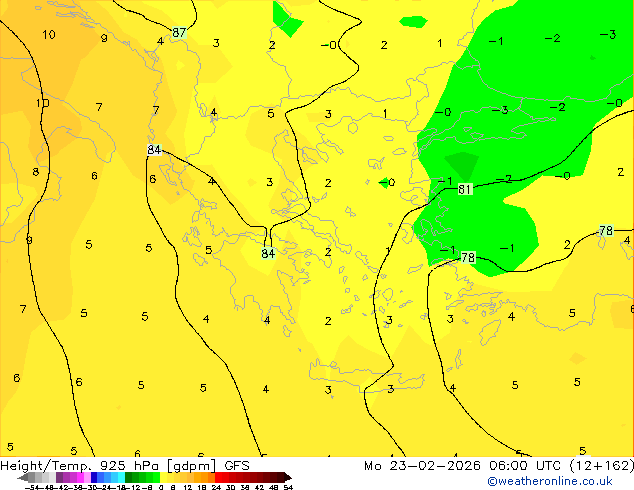Pick the gray swatch on the temperature scale
This screenshot has width=634, height=490.
click(32, 478)
